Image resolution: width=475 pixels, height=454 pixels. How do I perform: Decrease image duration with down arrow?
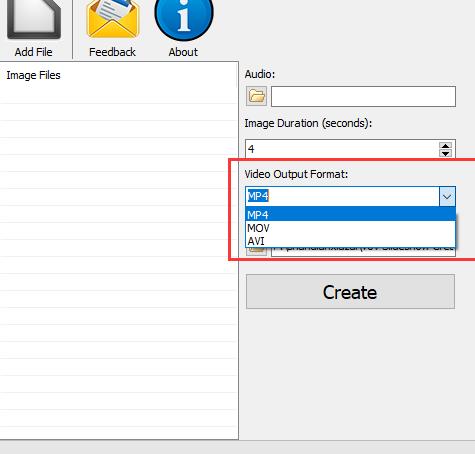pos(445,153)
